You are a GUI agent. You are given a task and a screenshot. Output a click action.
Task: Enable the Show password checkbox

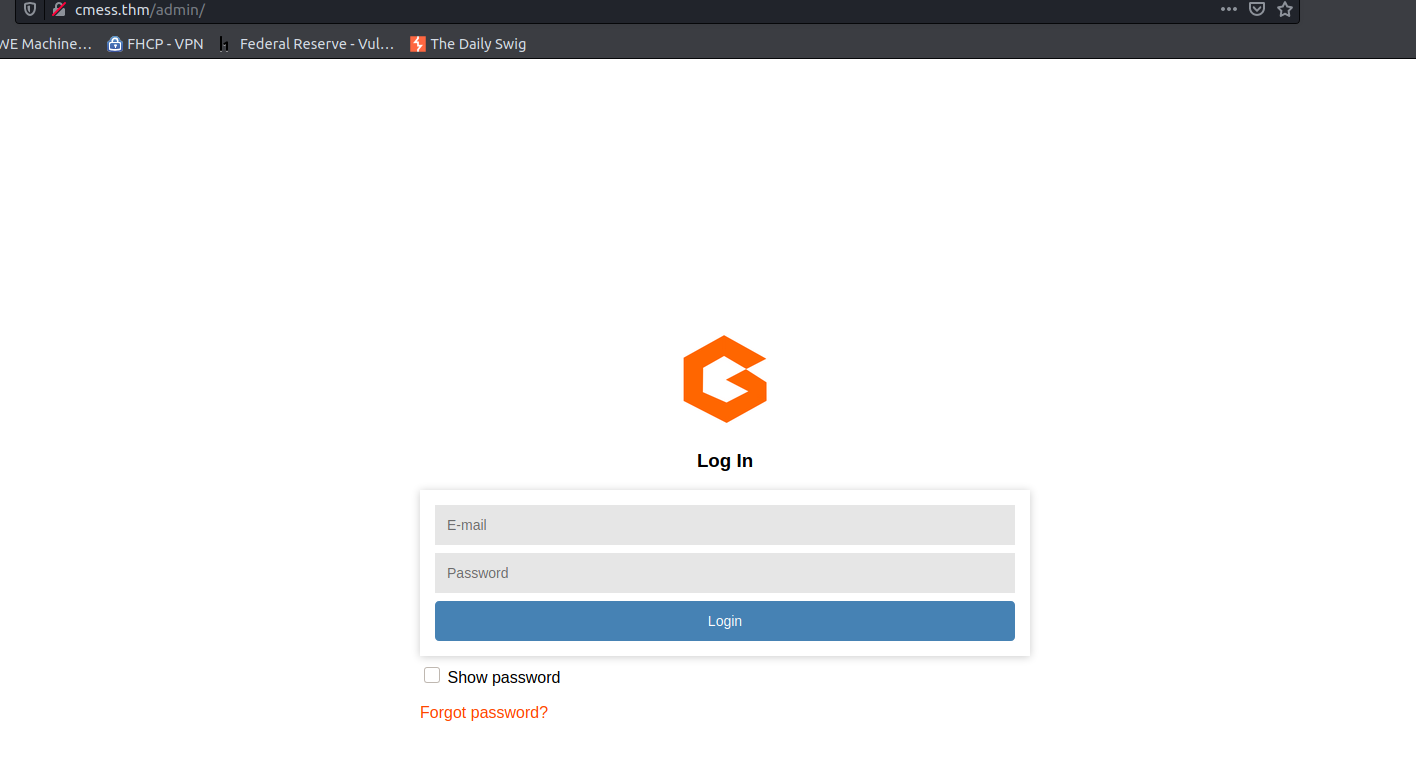coord(432,676)
